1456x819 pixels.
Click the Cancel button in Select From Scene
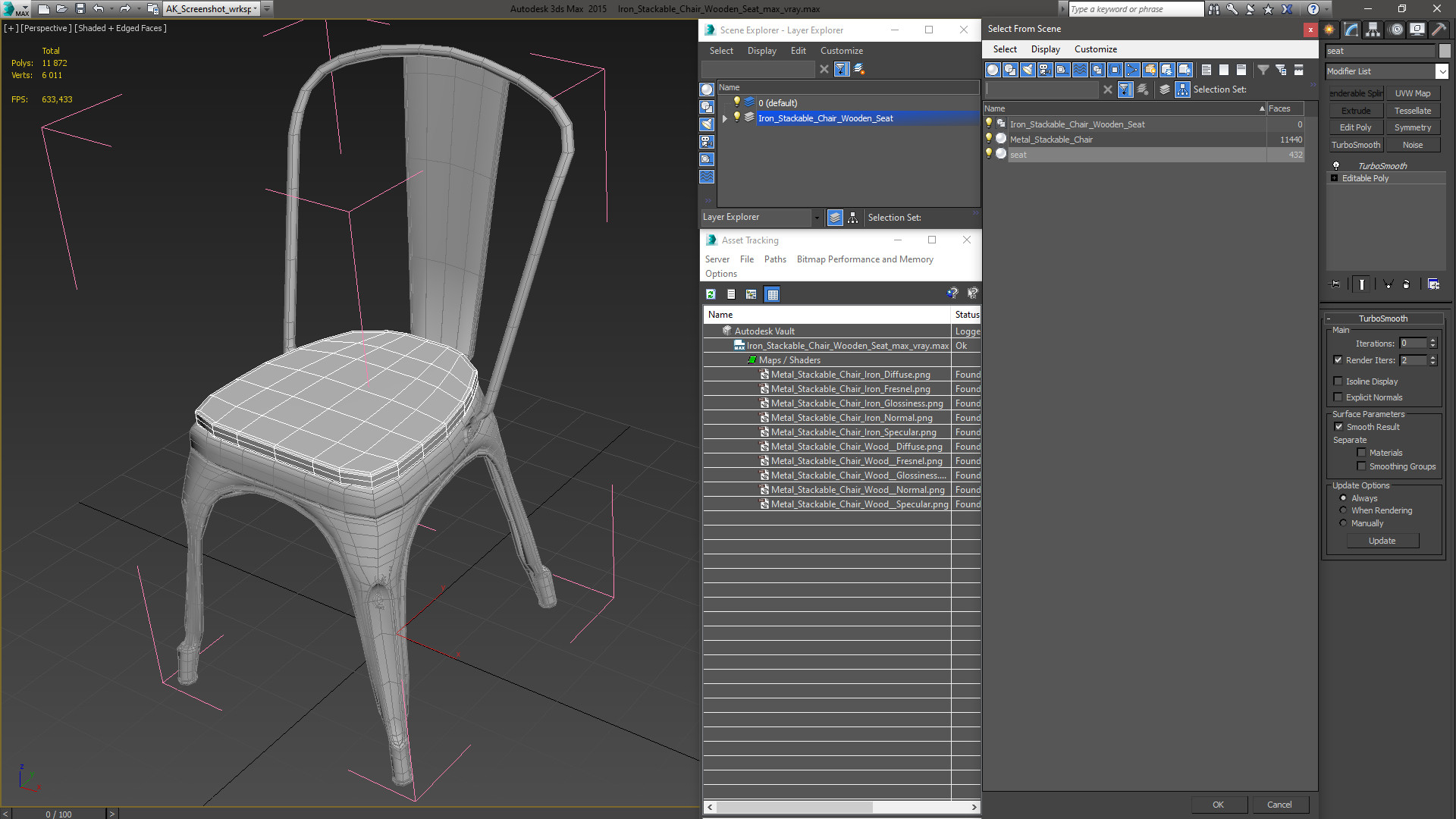click(1279, 805)
